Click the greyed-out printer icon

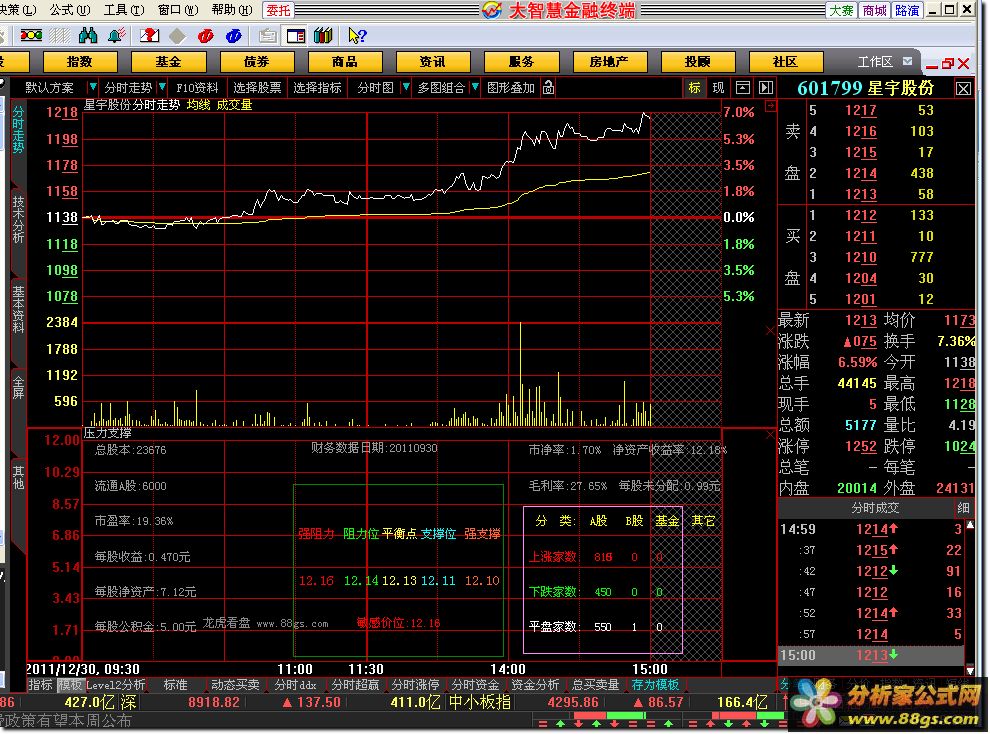pyautogui.click(x=268, y=36)
